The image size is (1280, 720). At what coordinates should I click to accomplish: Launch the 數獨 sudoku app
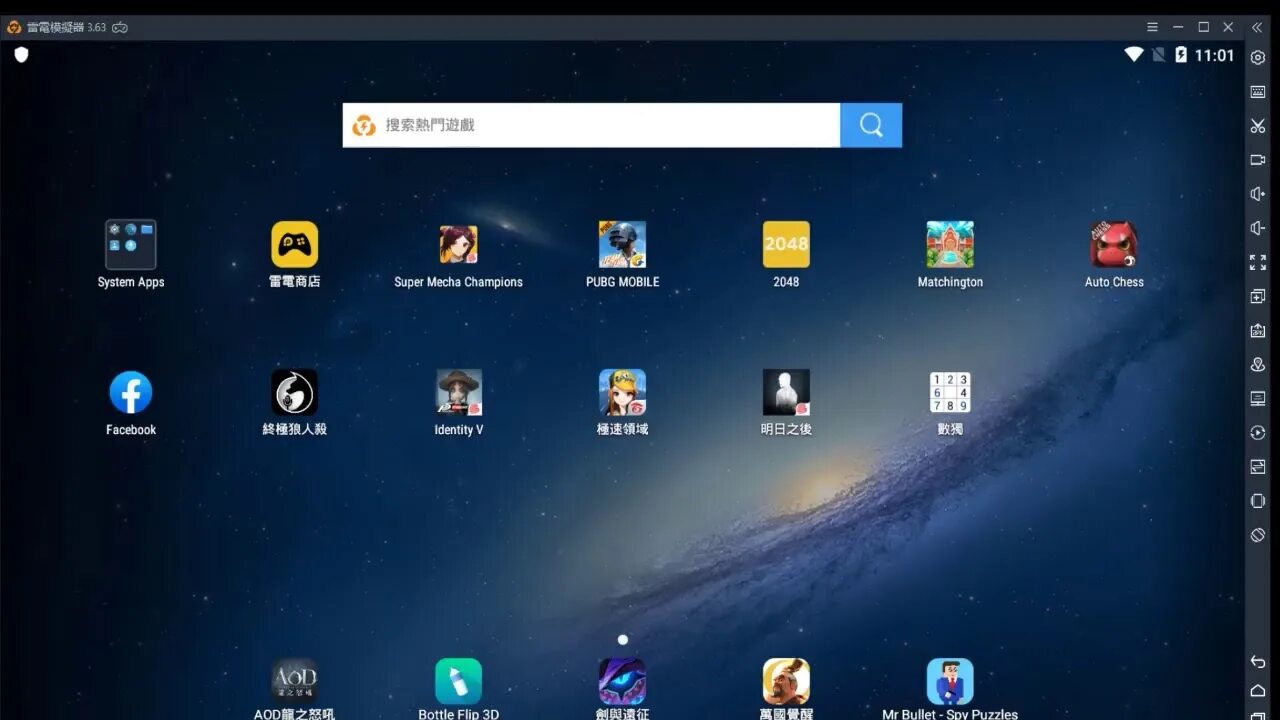[950, 393]
